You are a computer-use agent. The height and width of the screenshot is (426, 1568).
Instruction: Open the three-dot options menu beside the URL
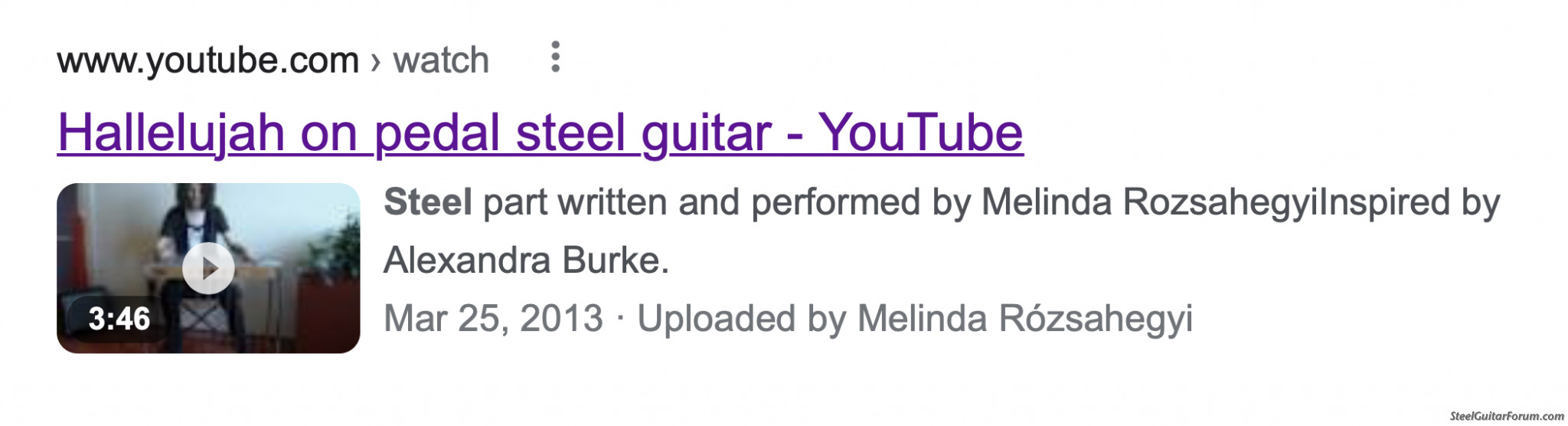(x=555, y=57)
